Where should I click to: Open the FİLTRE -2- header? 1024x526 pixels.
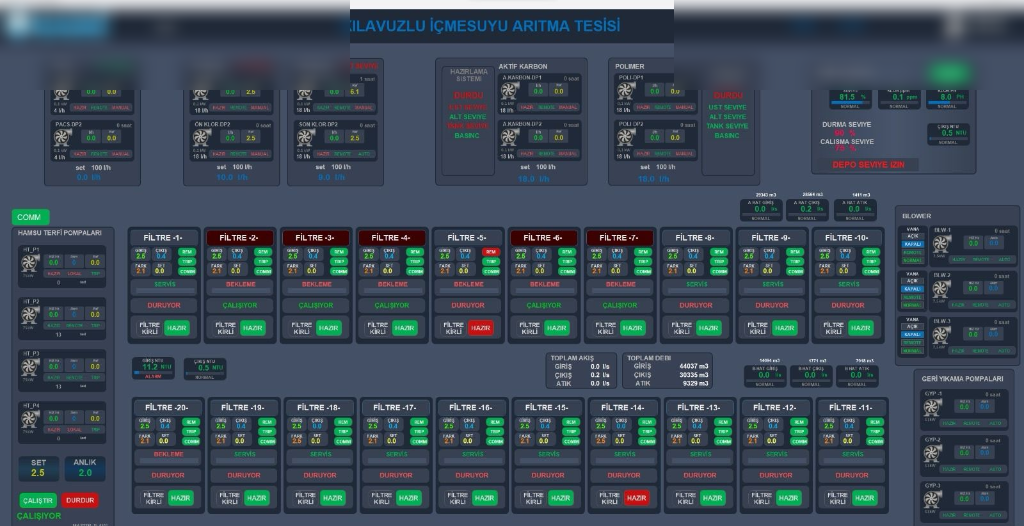click(240, 238)
